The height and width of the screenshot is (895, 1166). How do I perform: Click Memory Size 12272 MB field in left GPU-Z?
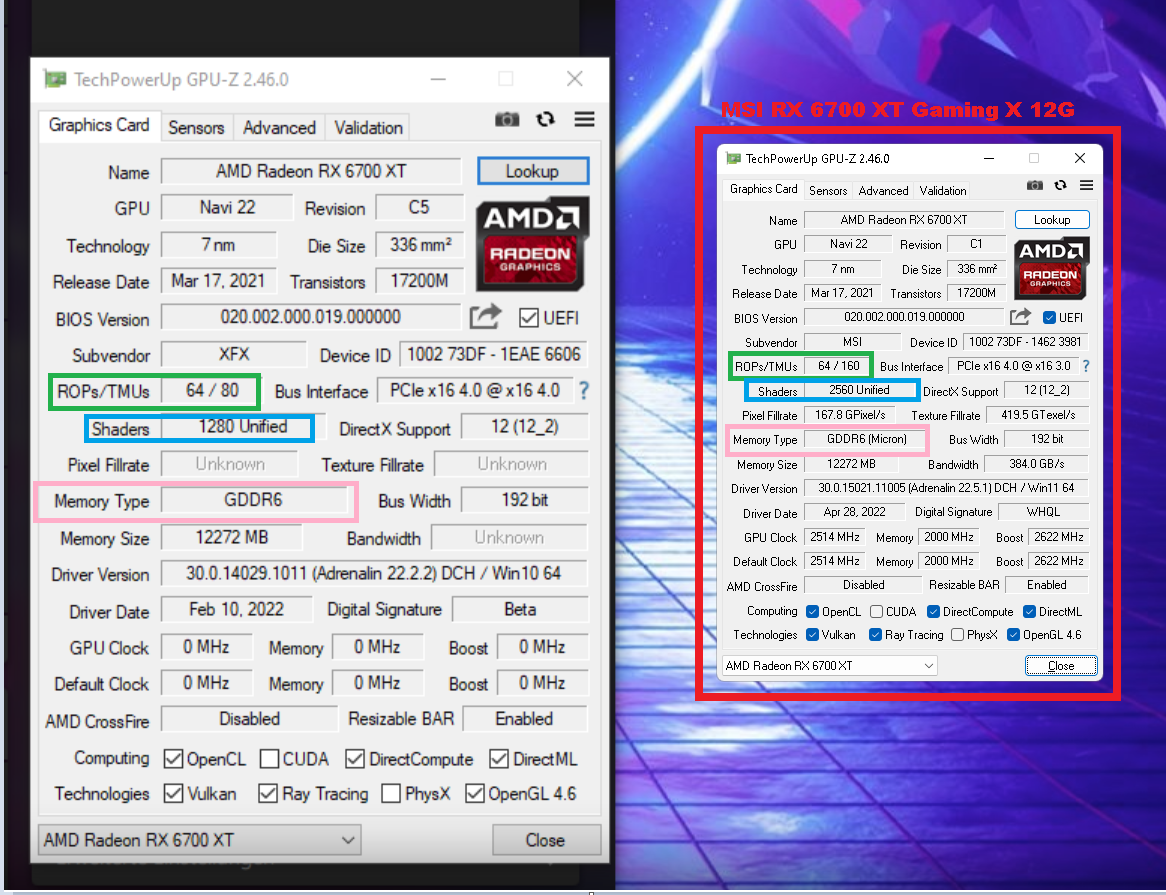pos(231,537)
